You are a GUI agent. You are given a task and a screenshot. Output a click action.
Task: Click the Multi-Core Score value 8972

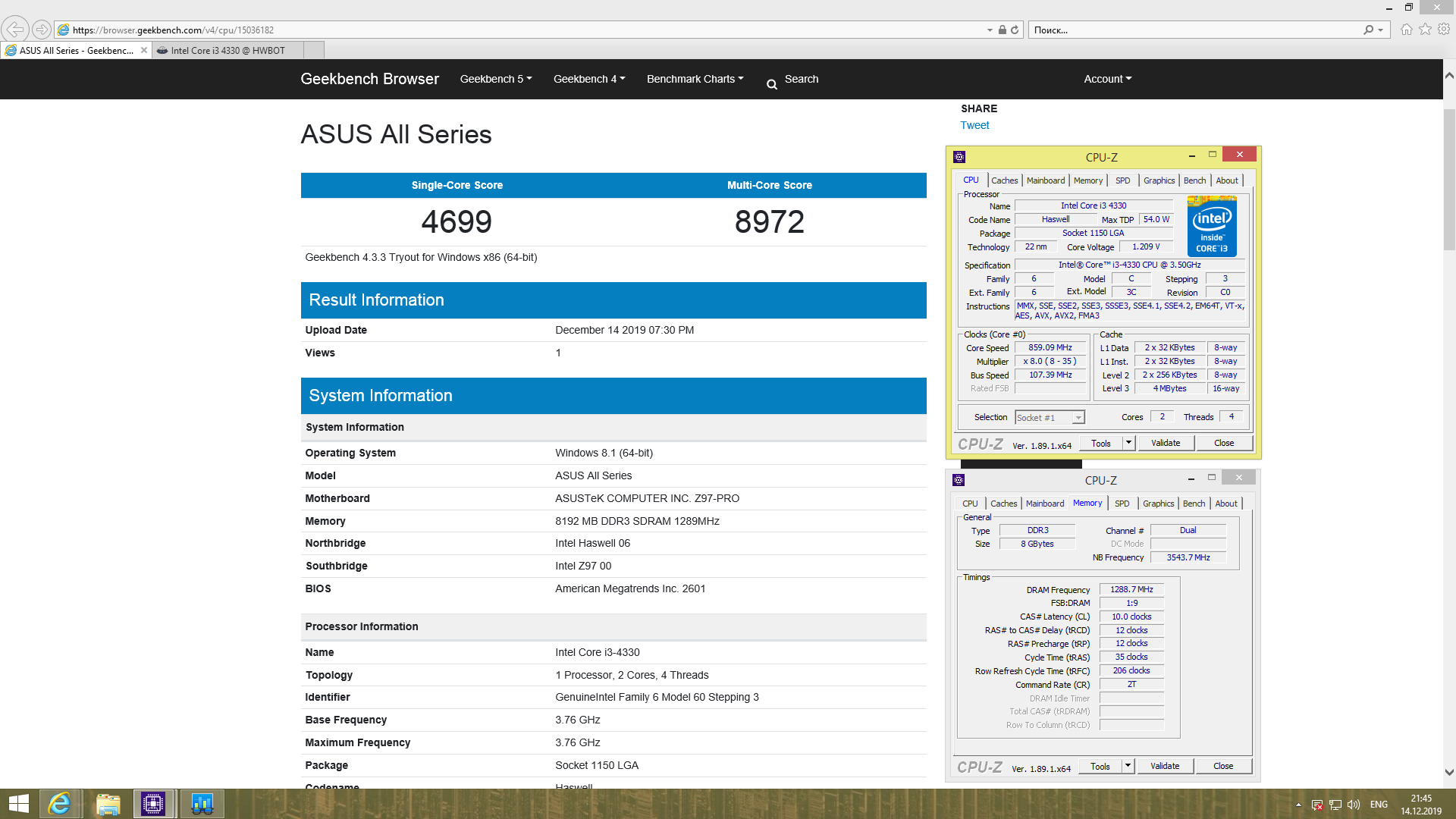tap(770, 221)
